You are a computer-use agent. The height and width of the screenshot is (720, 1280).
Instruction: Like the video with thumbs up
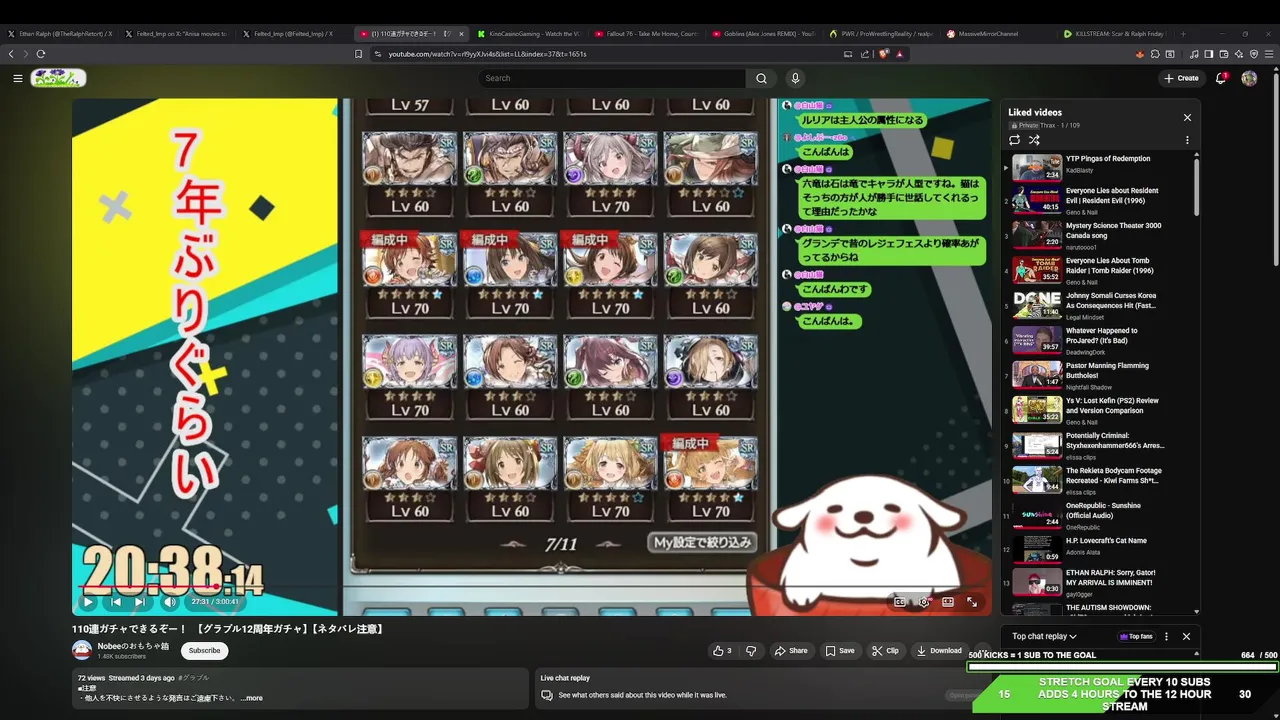pyautogui.click(x=722, y=650)
